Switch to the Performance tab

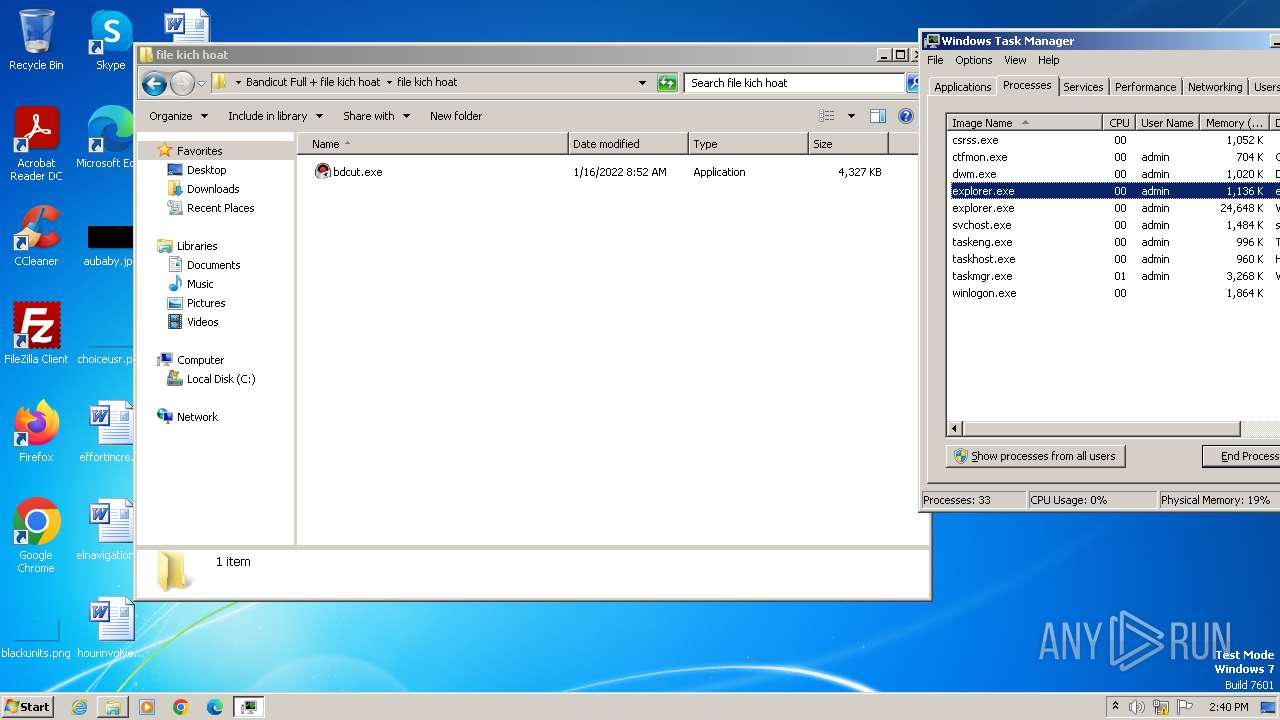(x=1145, y=87)
